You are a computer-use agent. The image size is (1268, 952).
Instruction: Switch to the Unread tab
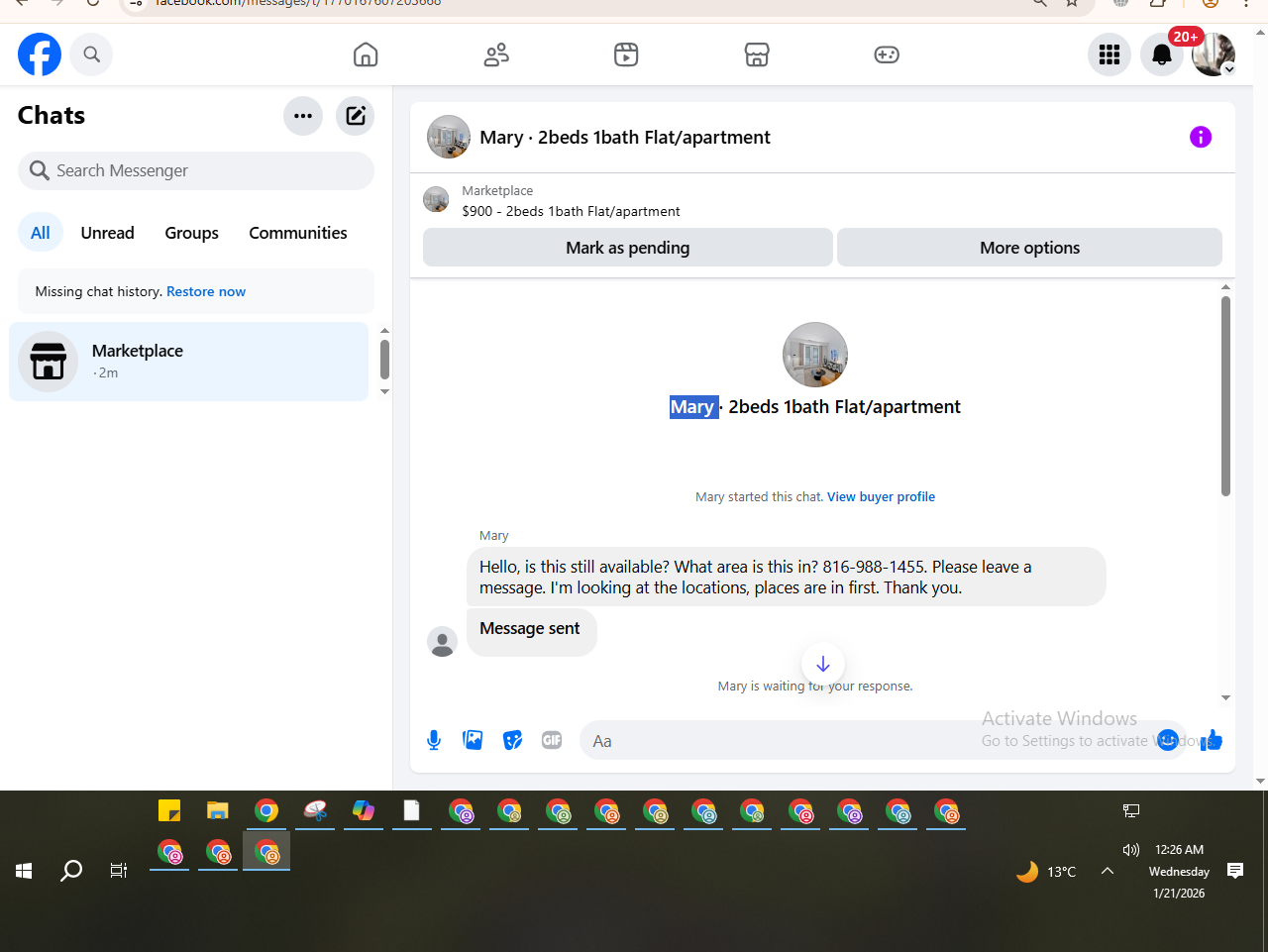pos(107,233)
